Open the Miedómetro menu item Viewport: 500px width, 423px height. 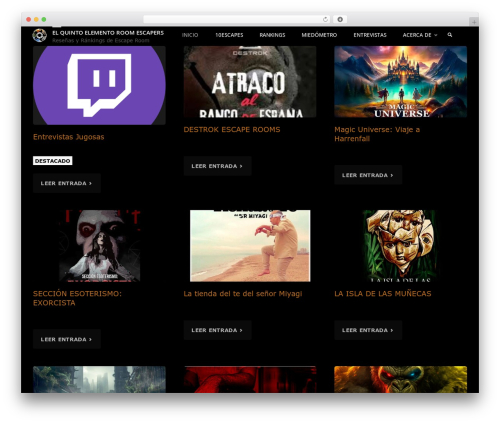point(319,35)
